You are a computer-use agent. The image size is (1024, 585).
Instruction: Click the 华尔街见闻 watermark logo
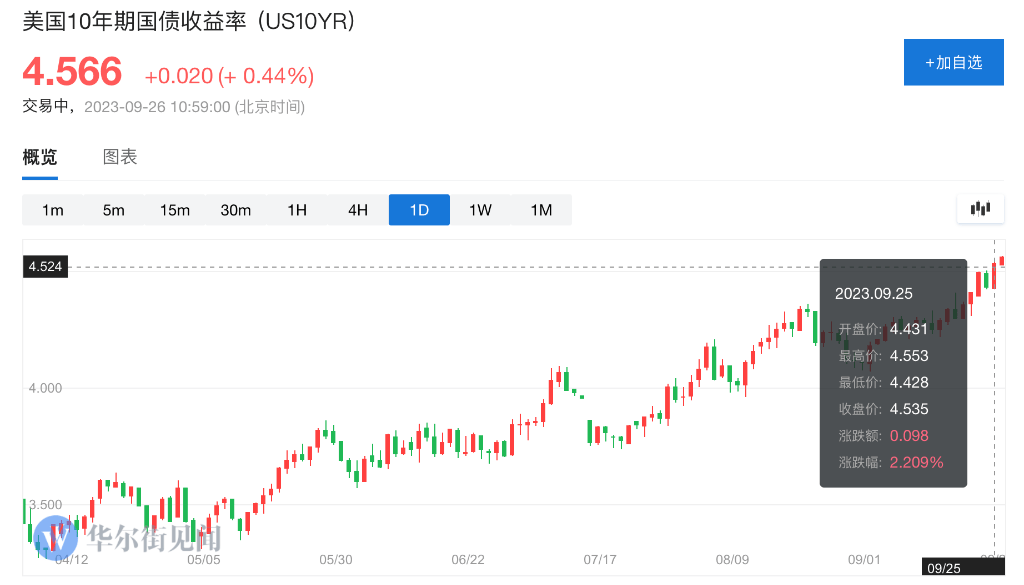tap(128, 540)
